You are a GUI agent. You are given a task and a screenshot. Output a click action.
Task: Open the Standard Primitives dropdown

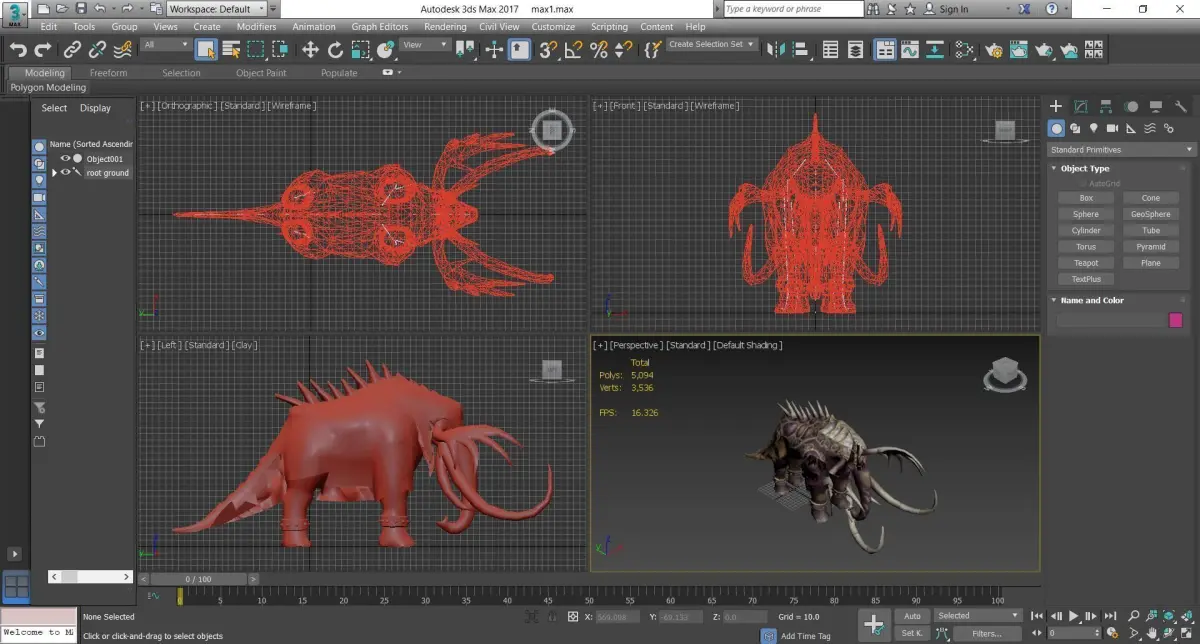click(x=1121, y=150)
